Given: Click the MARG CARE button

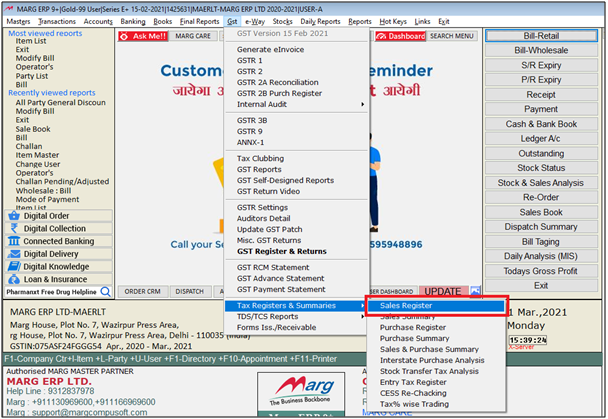Looking at the screenshot, I should pos(193,36).
